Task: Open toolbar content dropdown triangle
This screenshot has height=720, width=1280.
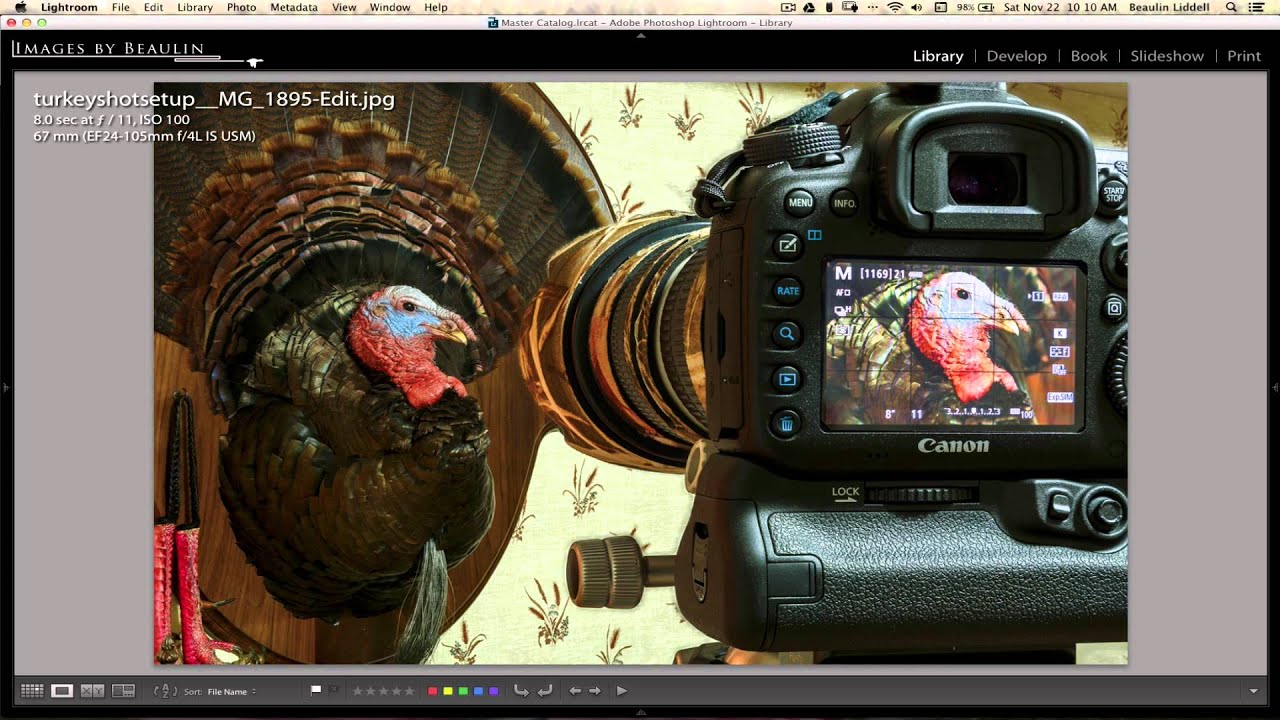Action: tap(1254, 691)
